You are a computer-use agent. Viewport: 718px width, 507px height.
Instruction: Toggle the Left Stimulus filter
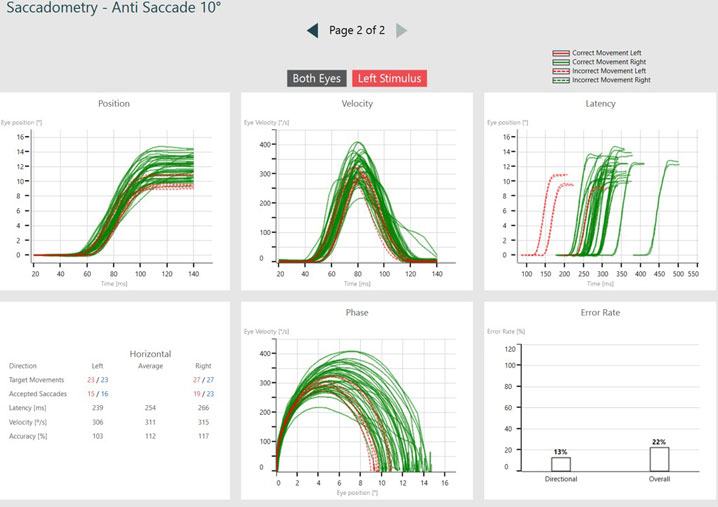(388, 78)
